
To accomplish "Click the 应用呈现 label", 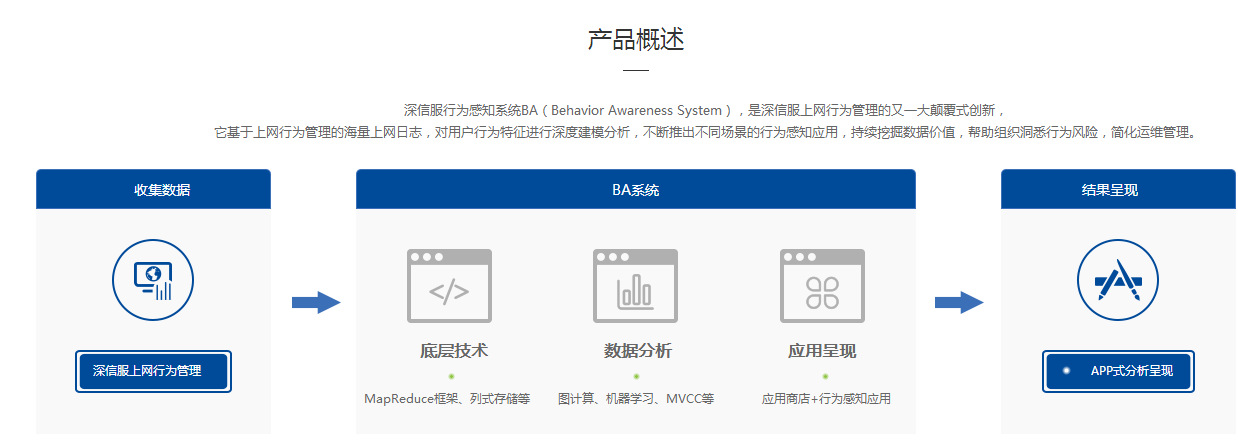I will [822, 351].
